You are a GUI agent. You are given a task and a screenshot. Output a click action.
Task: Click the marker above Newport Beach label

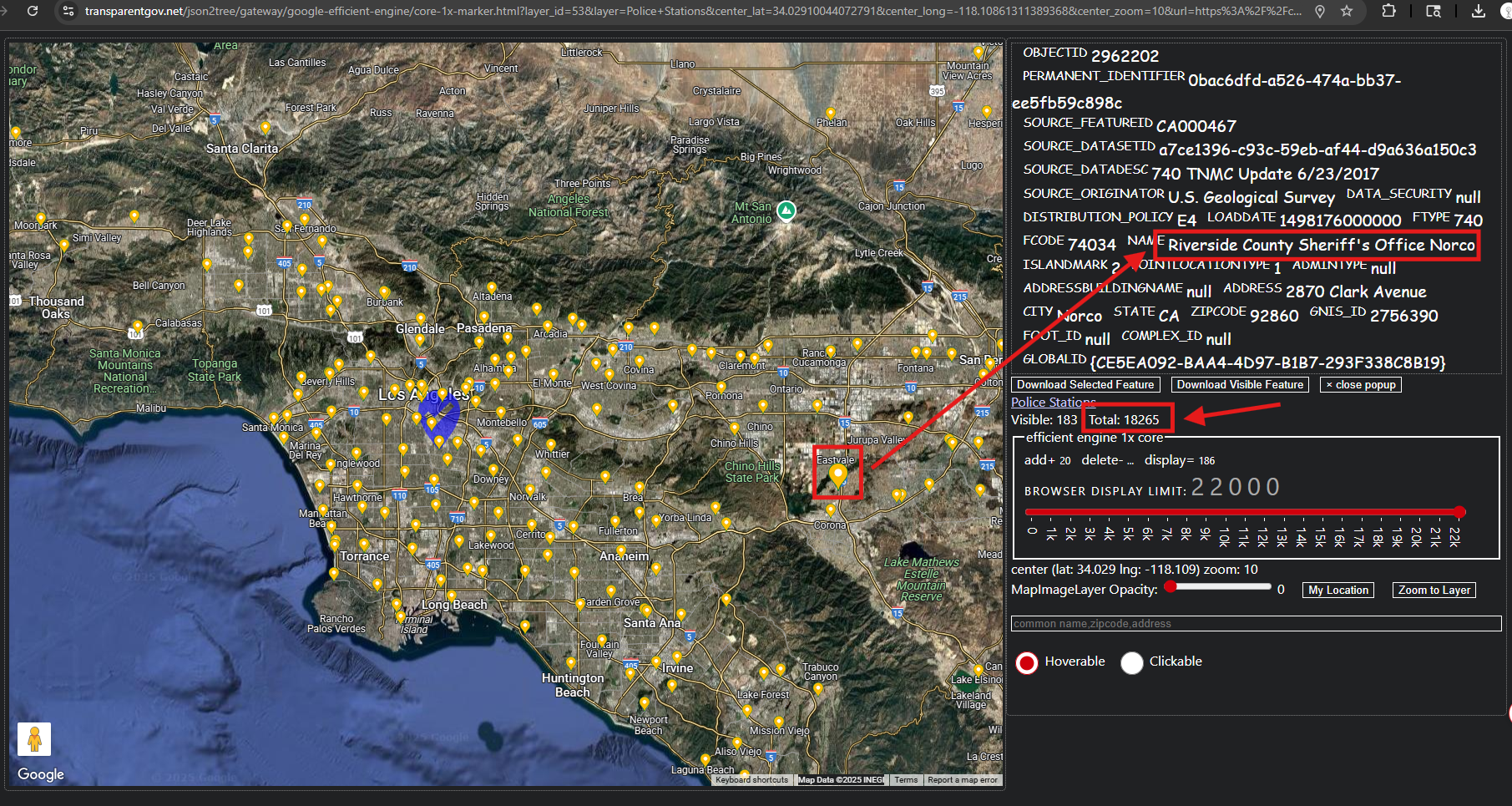pyautogui.click(x=644, y=703)
